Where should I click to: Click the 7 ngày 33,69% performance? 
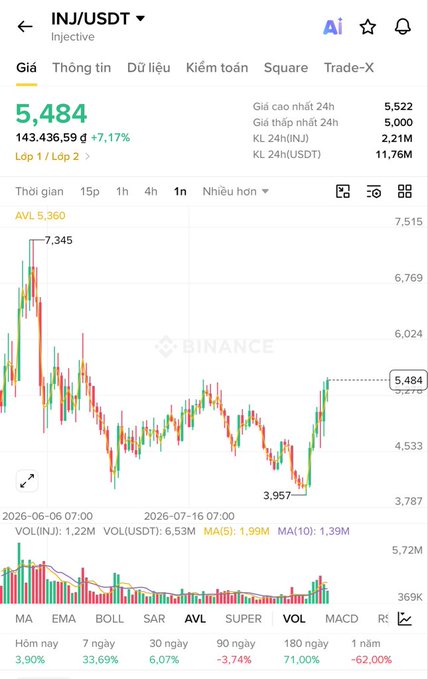pos(100,651)
